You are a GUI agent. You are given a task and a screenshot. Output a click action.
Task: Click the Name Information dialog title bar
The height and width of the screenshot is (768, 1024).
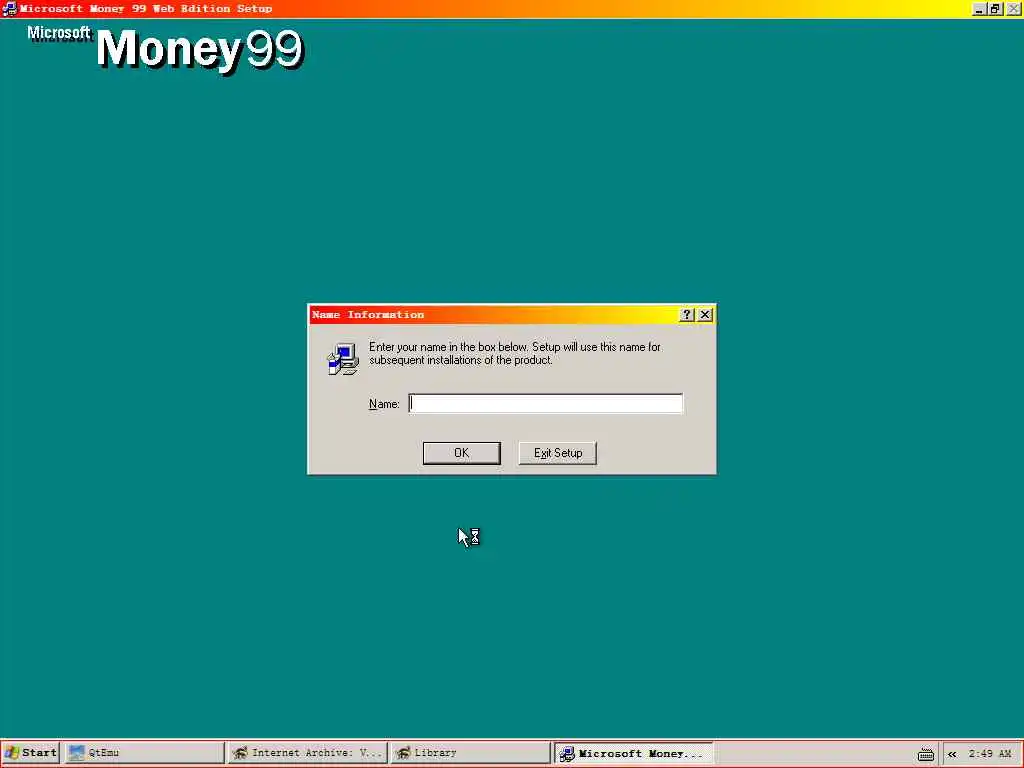[493, 315]
